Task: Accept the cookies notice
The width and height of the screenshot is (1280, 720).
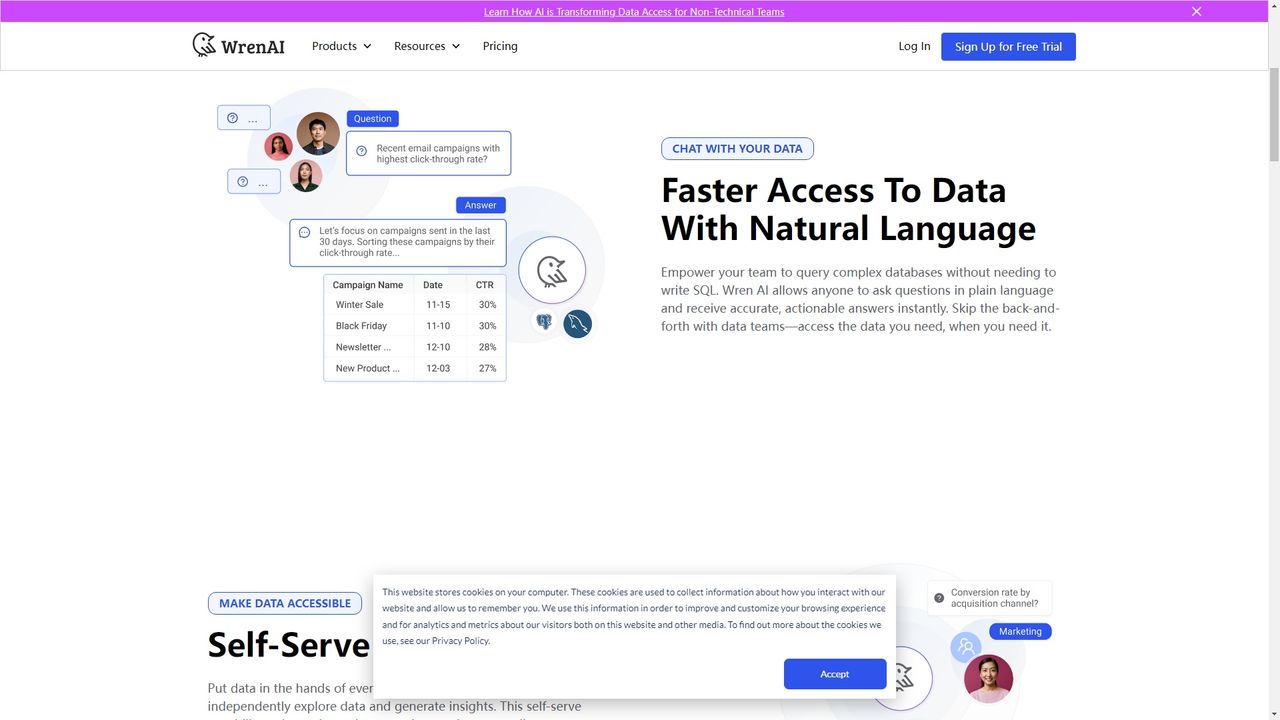Action: [835, 674]
